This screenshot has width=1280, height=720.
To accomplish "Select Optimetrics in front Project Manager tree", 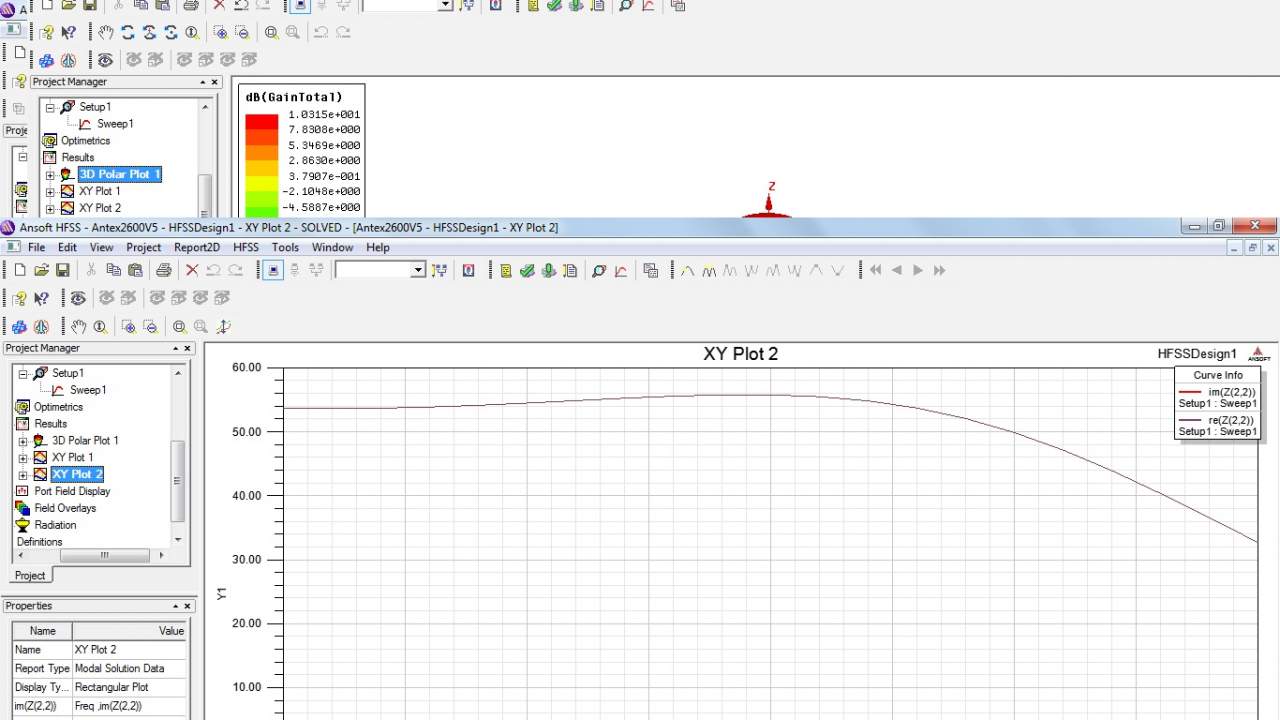I will click(x=58, y=407).
